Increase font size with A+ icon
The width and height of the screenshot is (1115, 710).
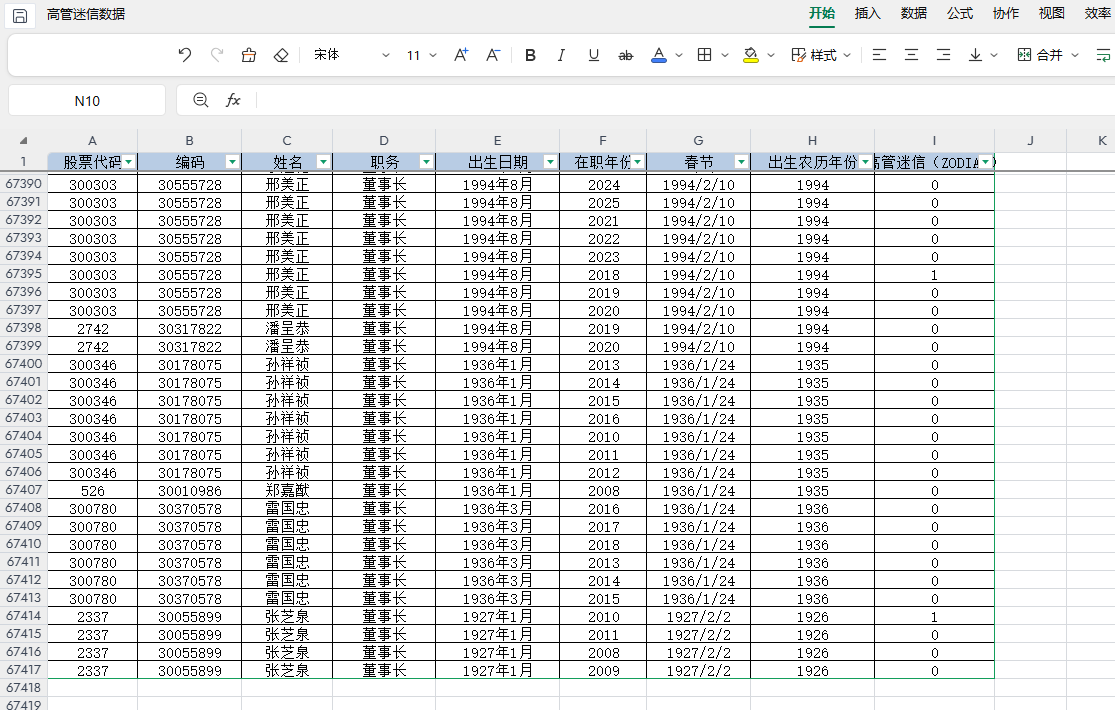[461, 55]
